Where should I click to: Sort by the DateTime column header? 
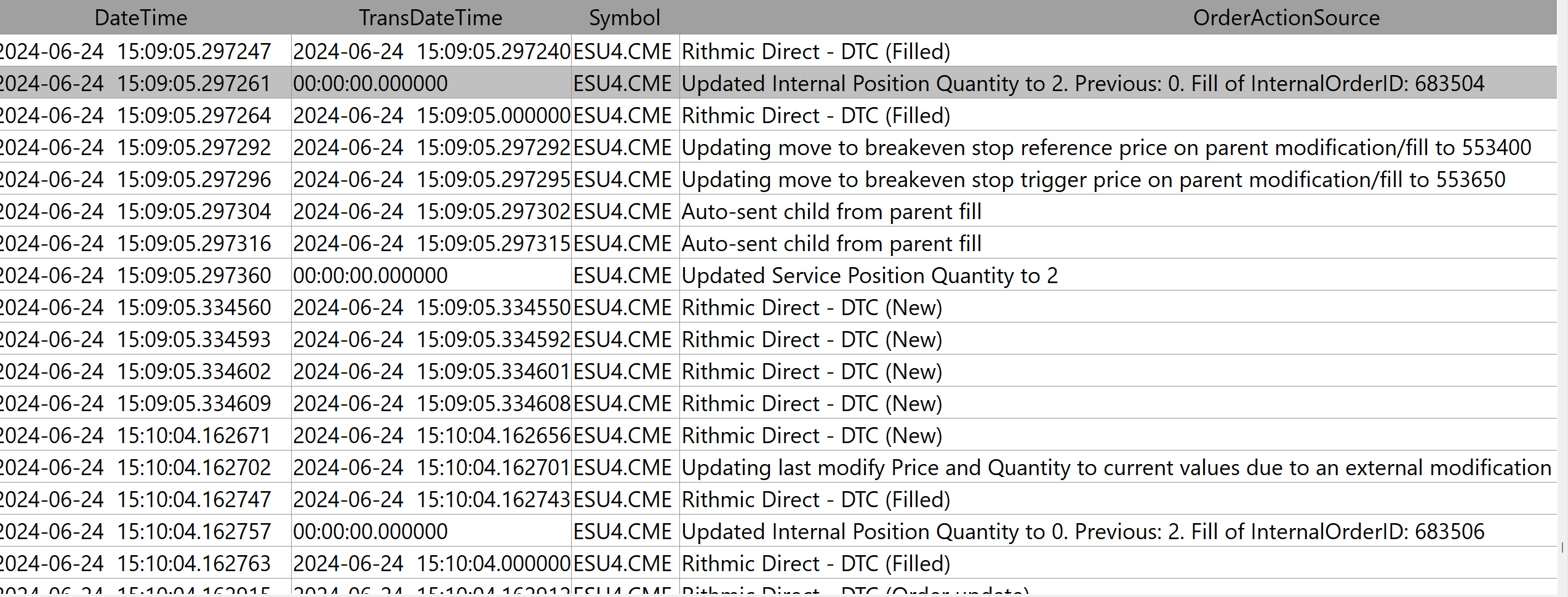141,18
